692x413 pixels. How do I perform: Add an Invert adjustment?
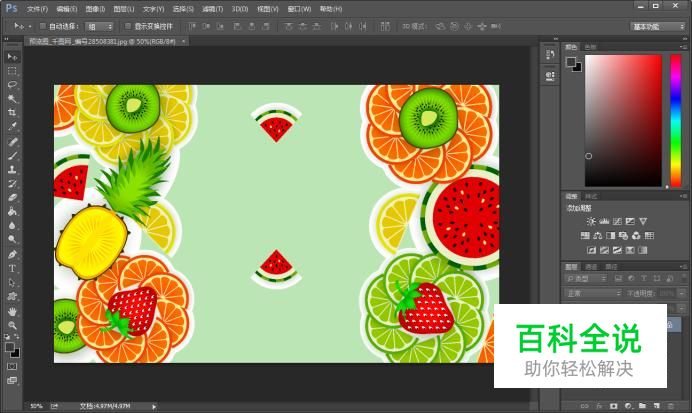(591, 250)
